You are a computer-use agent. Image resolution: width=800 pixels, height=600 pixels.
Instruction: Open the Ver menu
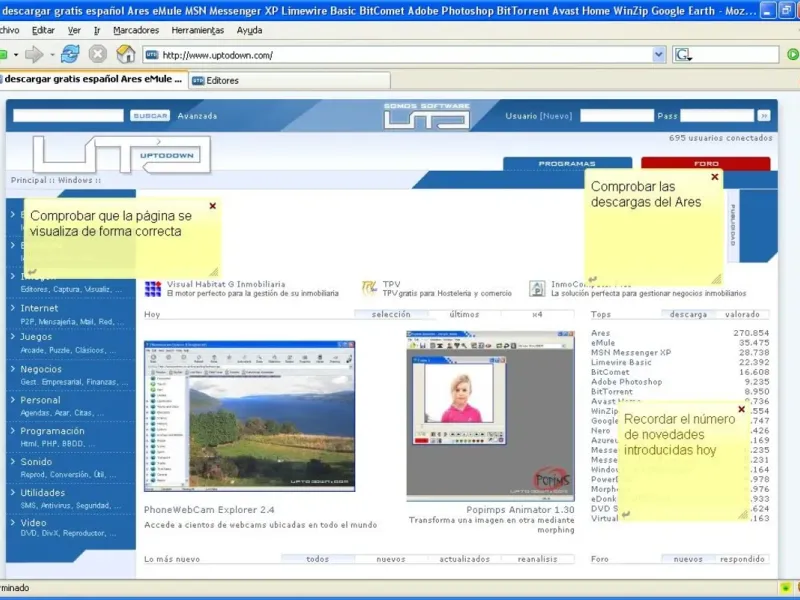[x=74, y=31]
